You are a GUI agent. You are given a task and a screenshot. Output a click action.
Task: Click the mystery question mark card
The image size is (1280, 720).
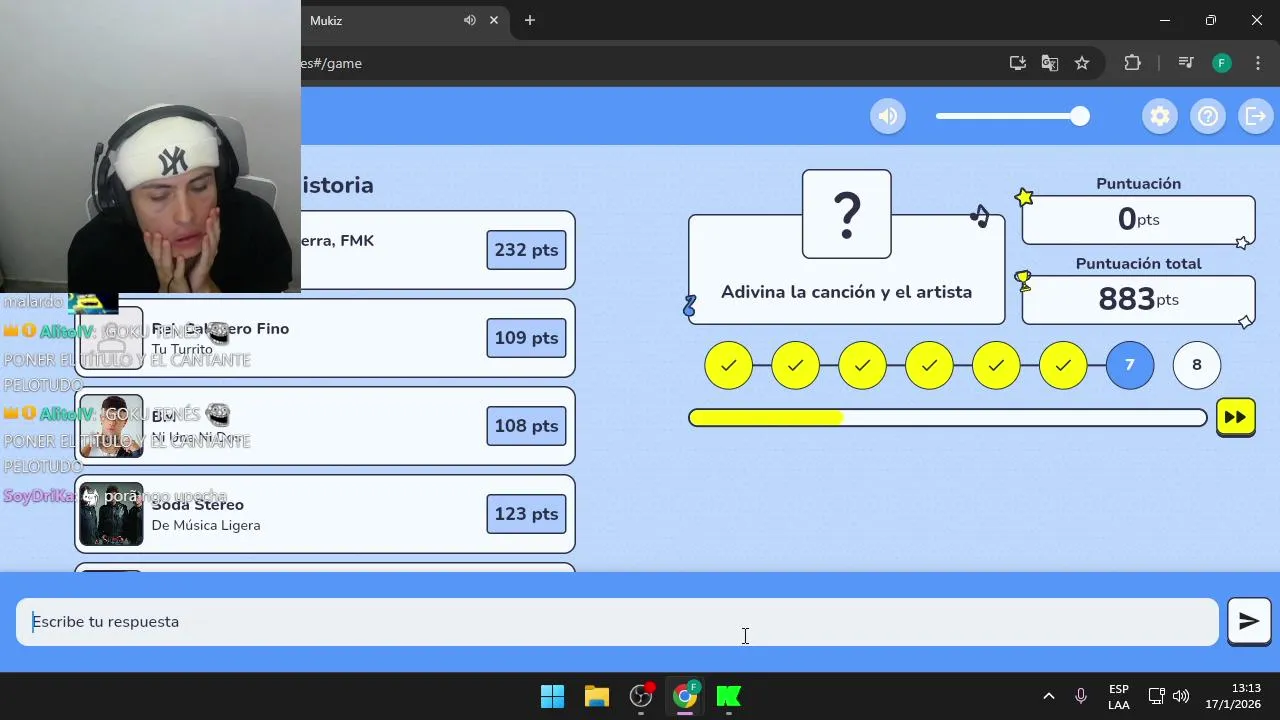(847, 214)
